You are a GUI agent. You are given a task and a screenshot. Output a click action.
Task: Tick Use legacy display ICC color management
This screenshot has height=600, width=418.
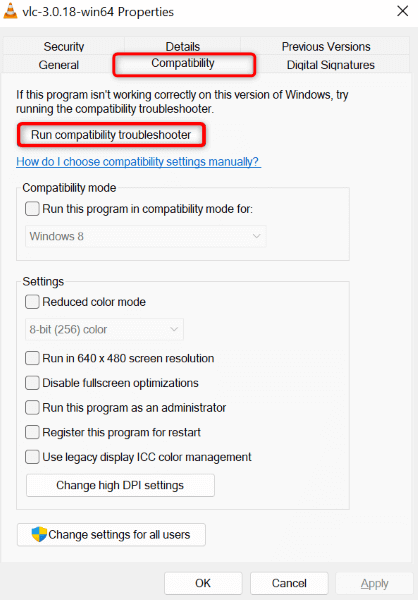32,457
